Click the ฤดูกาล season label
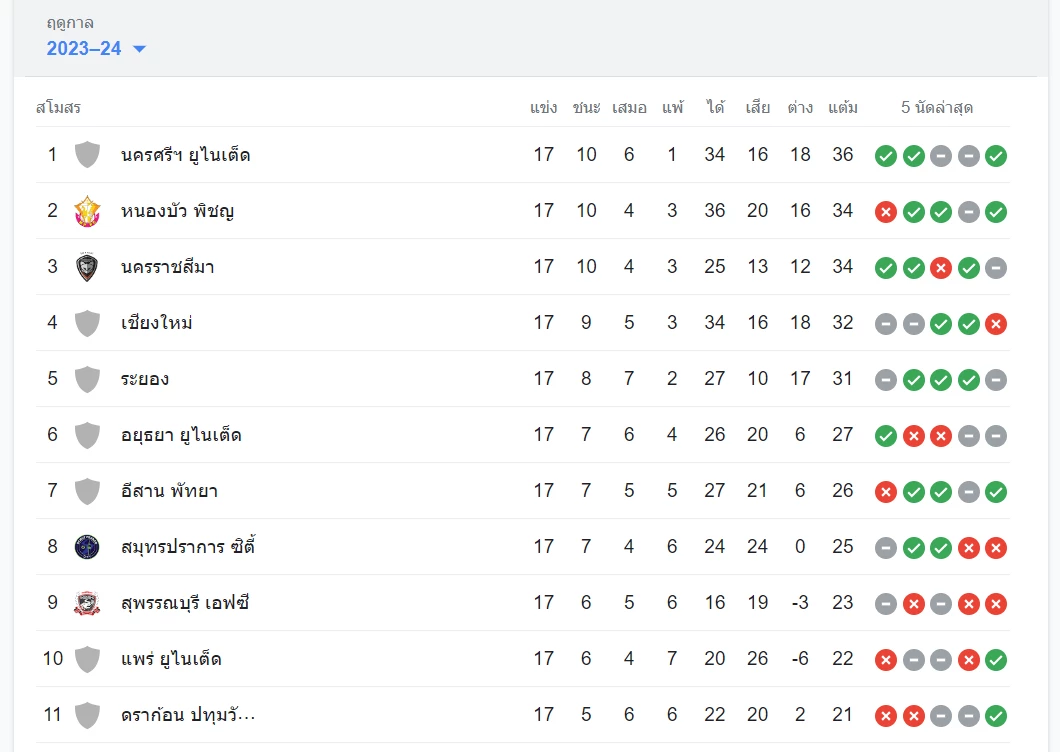 point(70,23)
